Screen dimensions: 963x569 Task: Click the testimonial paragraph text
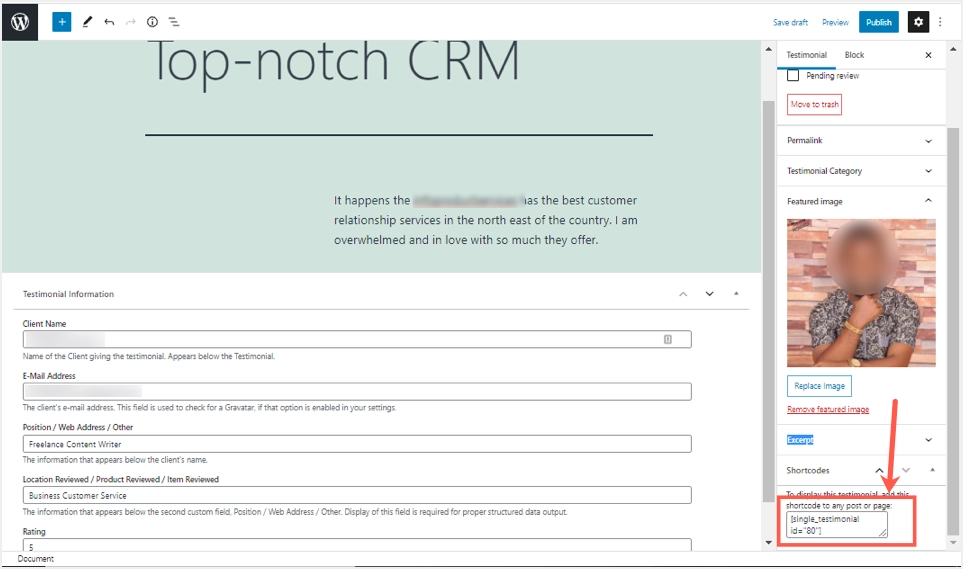(x=486, y=220)
